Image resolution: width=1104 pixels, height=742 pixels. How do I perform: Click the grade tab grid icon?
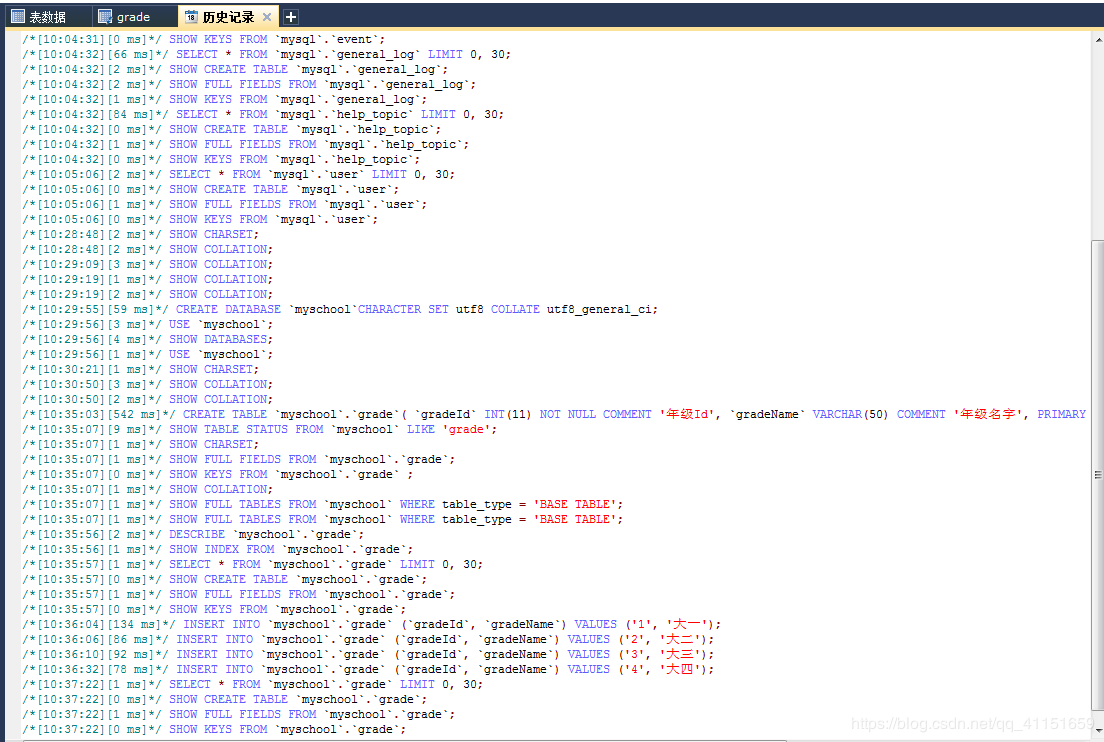105,16
